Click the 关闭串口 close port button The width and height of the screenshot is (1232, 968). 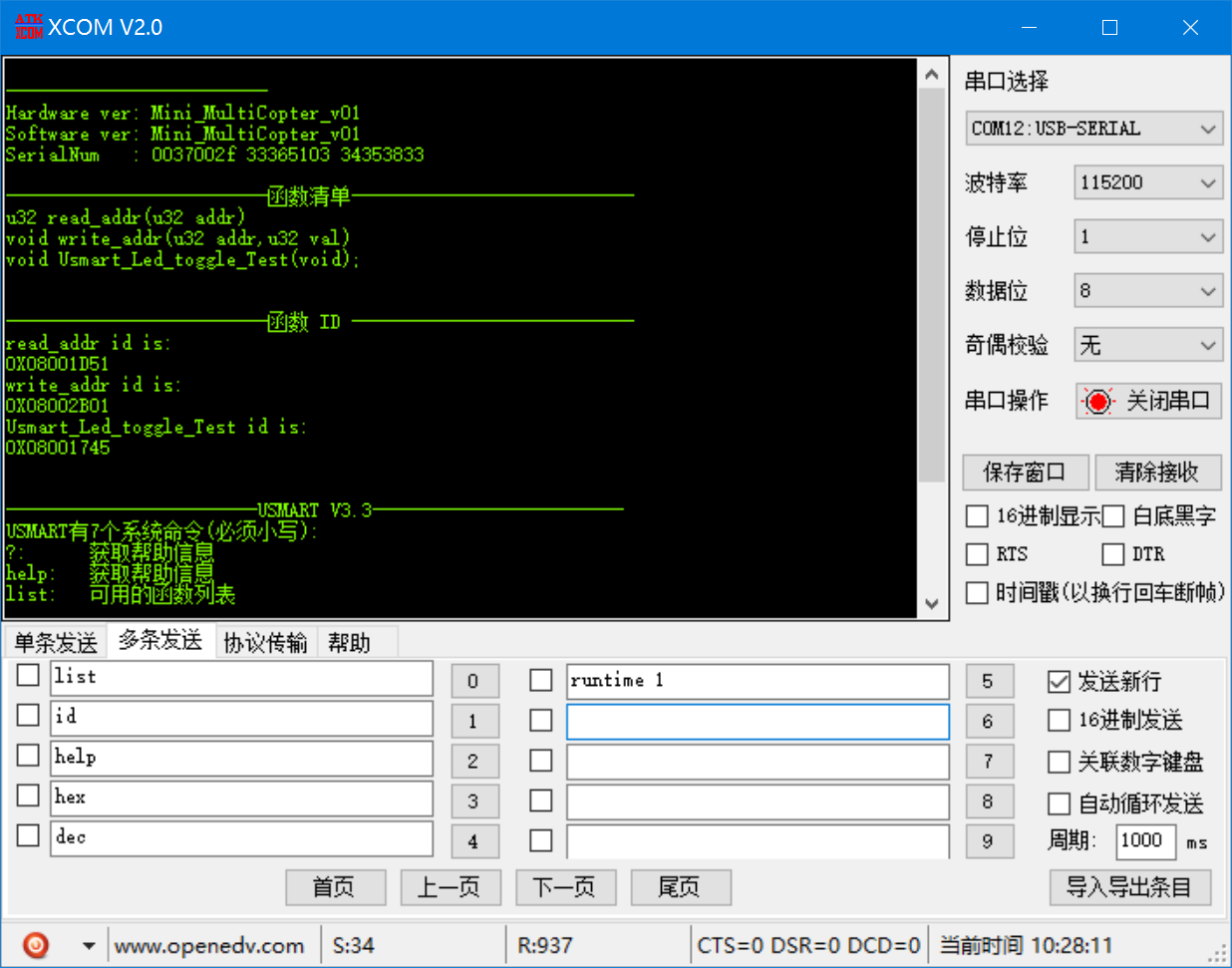[1148, 401]
